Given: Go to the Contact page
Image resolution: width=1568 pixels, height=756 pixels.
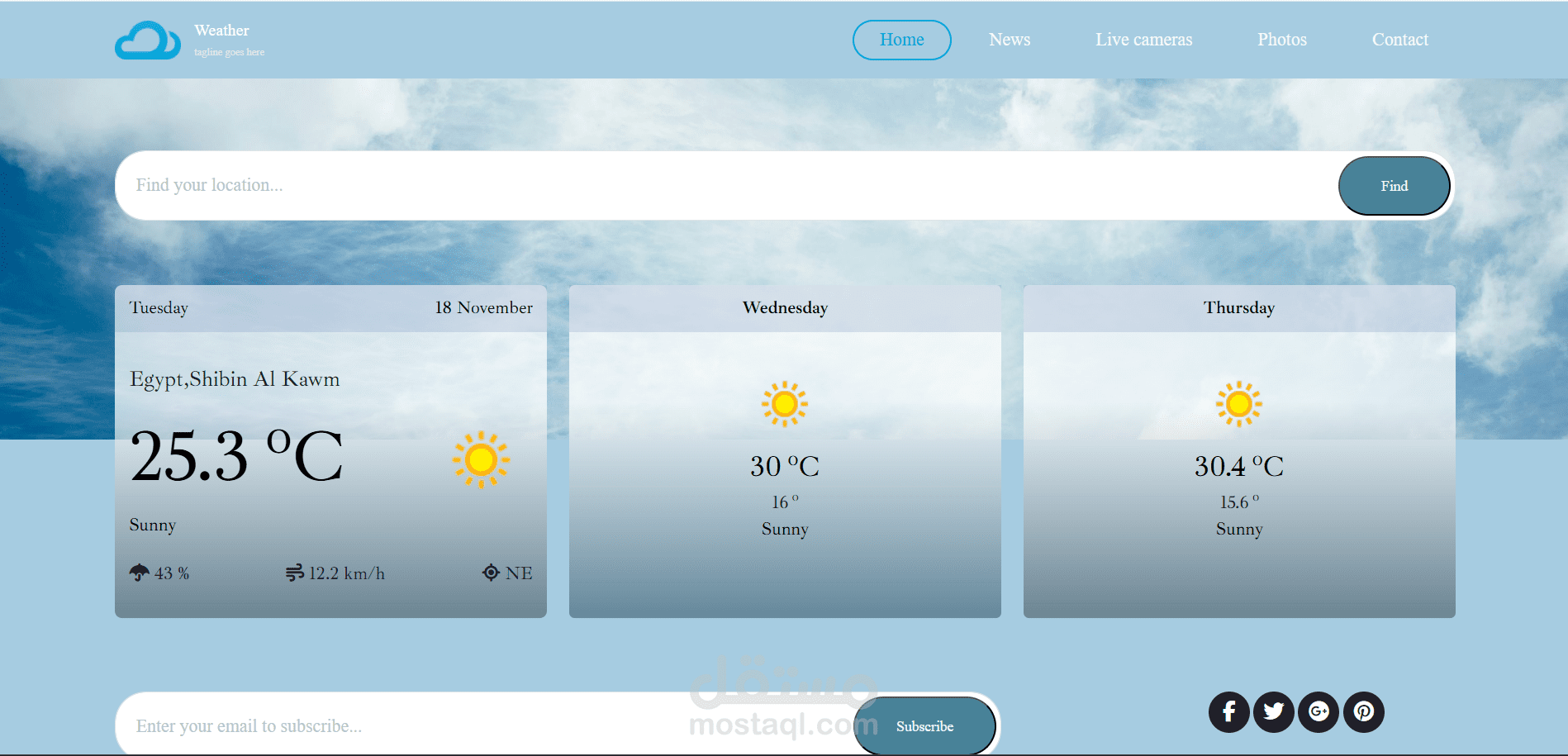Looking at the screenshot, I should (x=1399, y=39).
